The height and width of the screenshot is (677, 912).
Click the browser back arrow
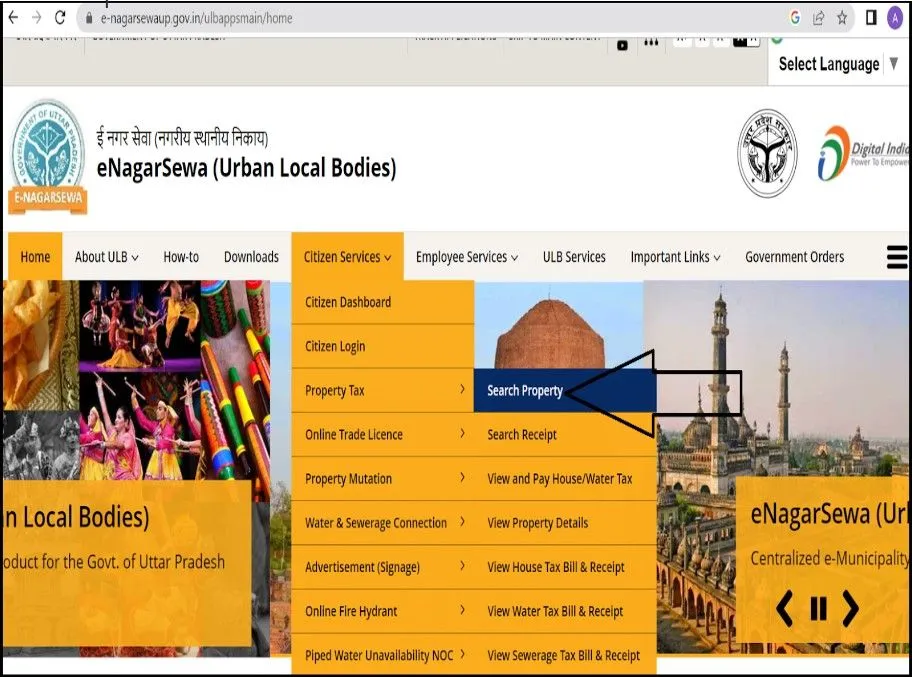tap(13, 18)
